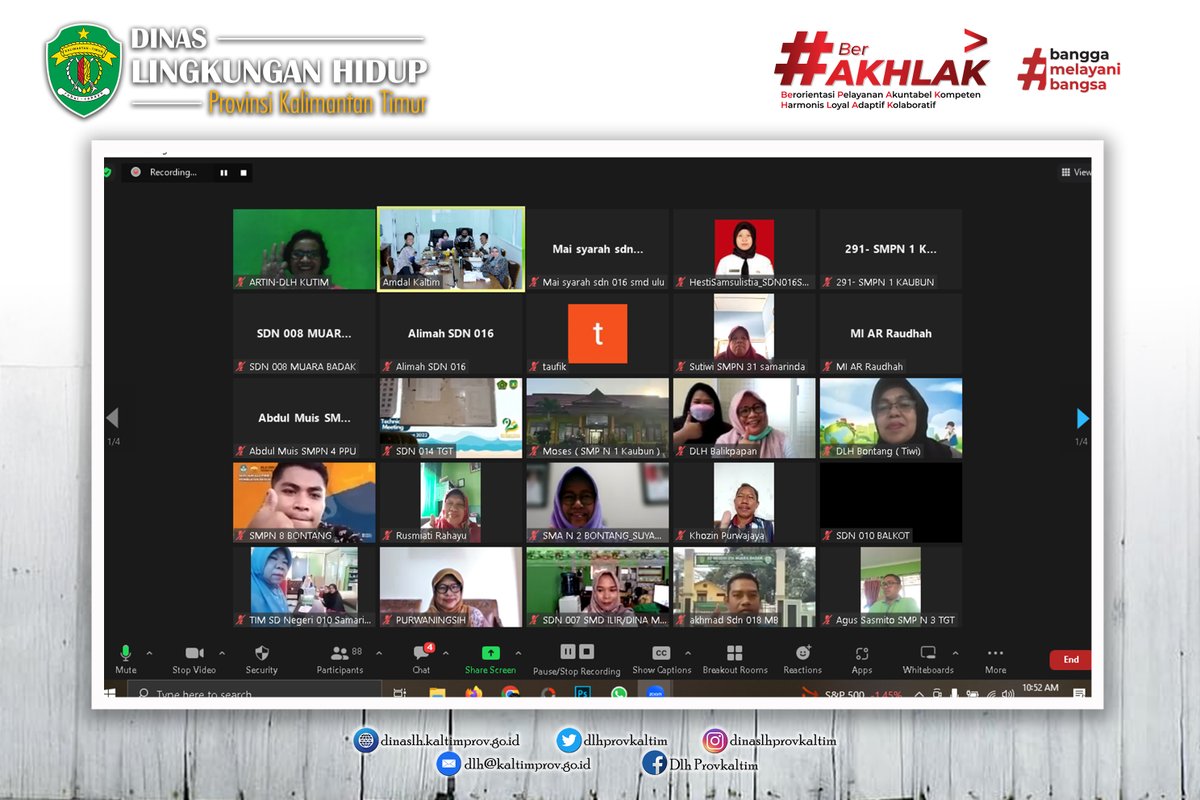Expand video options arrow beside Stop Video
Viewport: 1200px width, 800px height.
pyautogui.click(x=222, y=653)
